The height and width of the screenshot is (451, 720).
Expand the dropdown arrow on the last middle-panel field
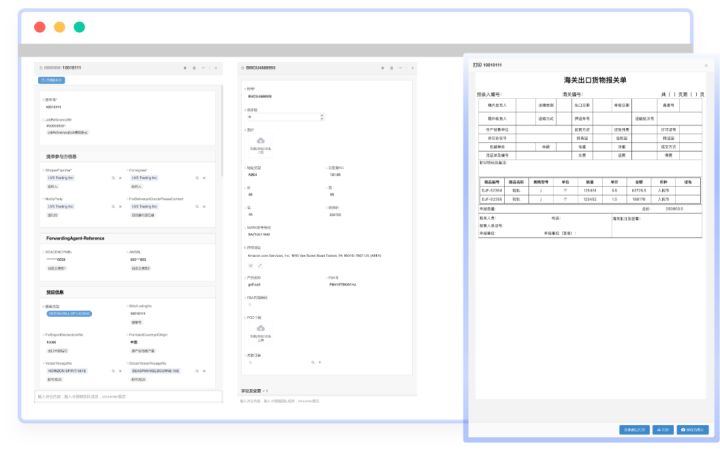pos(320,362)
